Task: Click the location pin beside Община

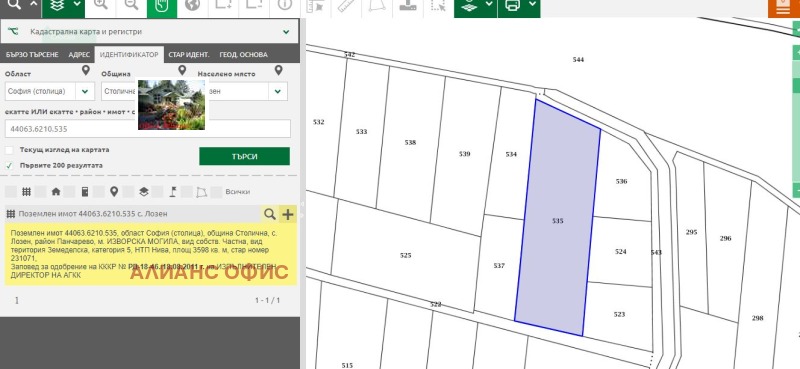Action: click(182, 70)
